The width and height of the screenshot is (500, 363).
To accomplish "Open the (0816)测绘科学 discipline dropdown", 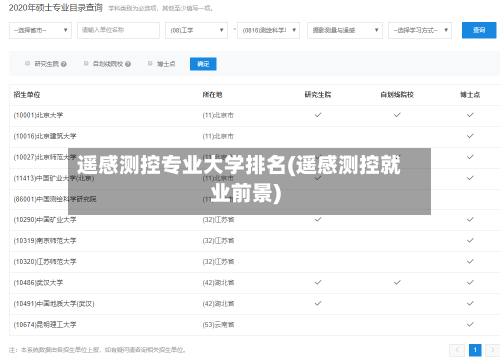I will click(x=268, y=30).
